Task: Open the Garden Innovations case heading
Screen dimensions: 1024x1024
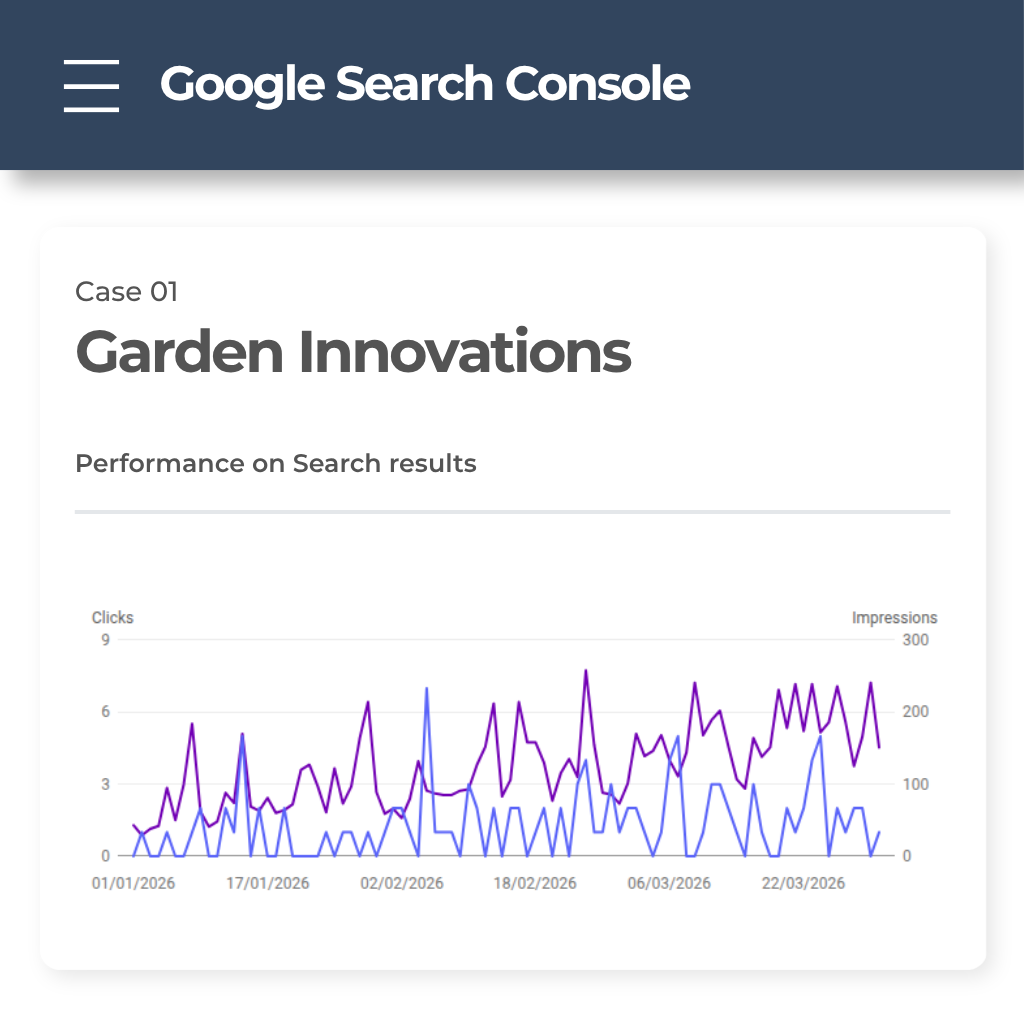Action: click(x=352, y=352)
